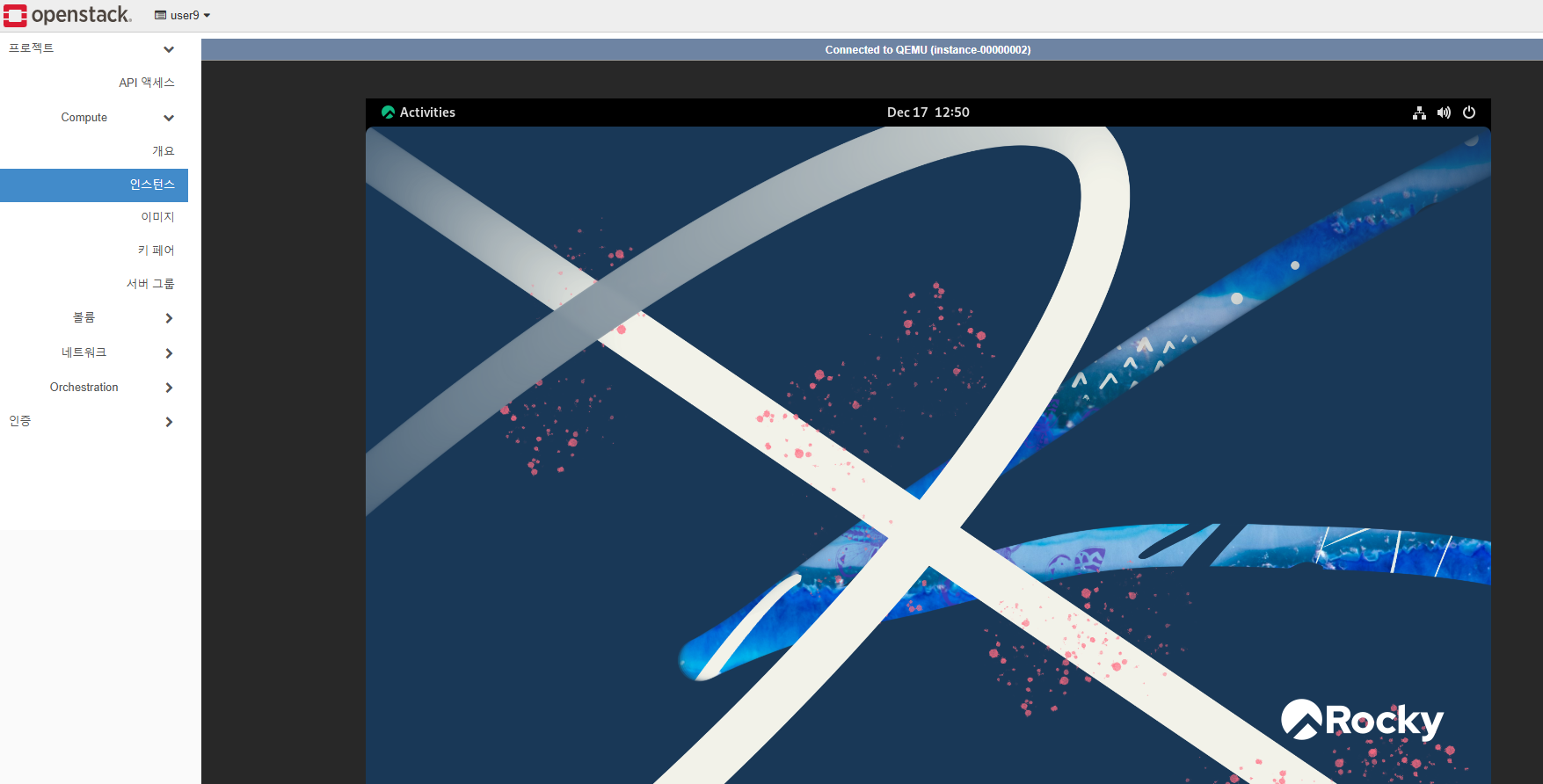Expand the 볼륨 section chevron

pos(169,318)
